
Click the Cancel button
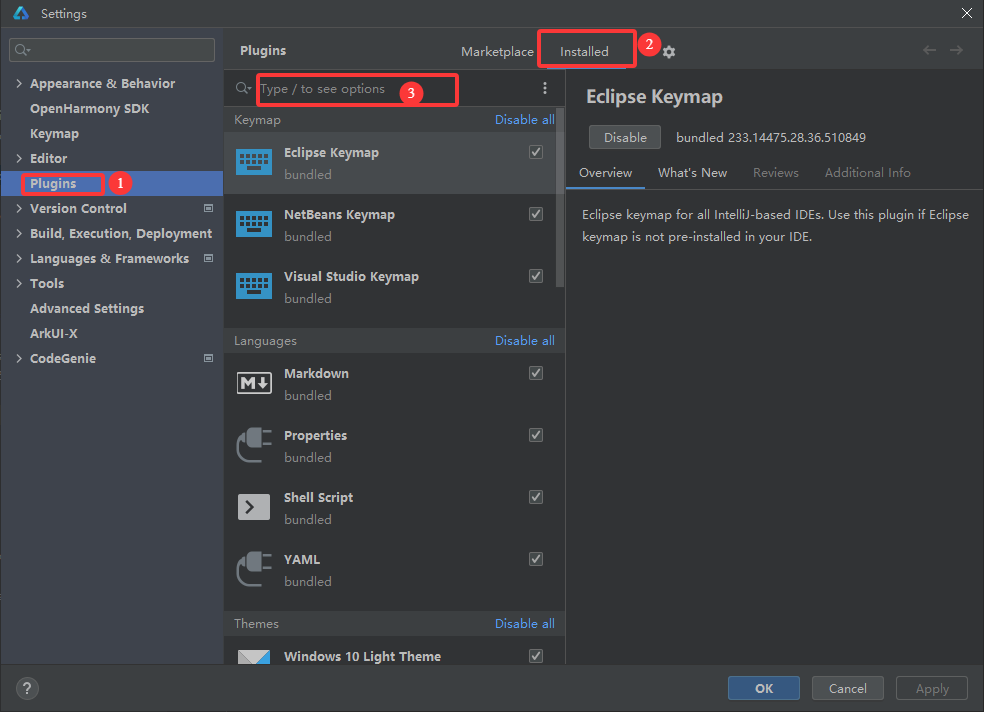pyautogui.click(x=848, y=688)
